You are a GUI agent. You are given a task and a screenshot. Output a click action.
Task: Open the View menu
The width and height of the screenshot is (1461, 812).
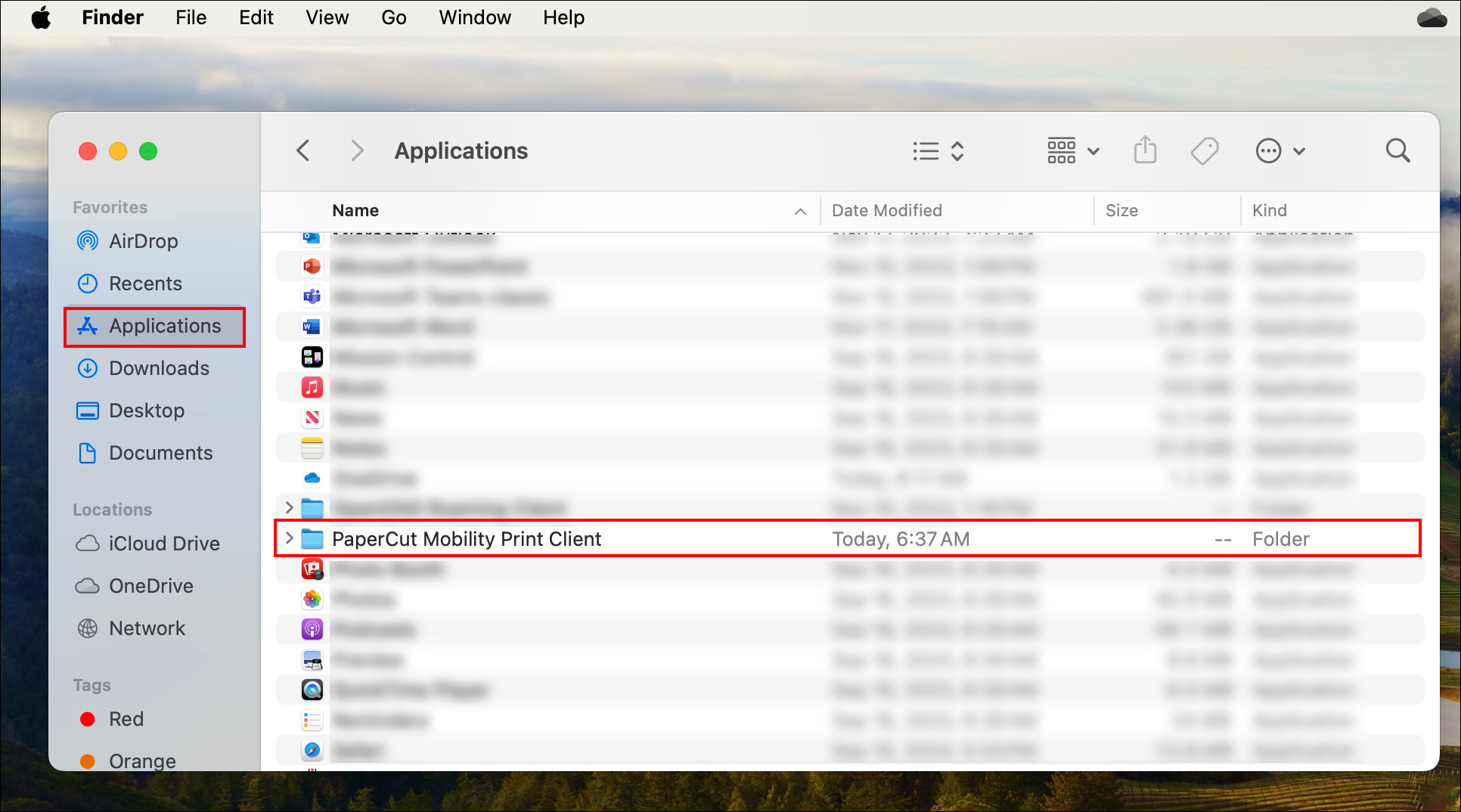(x=327, y=17)
